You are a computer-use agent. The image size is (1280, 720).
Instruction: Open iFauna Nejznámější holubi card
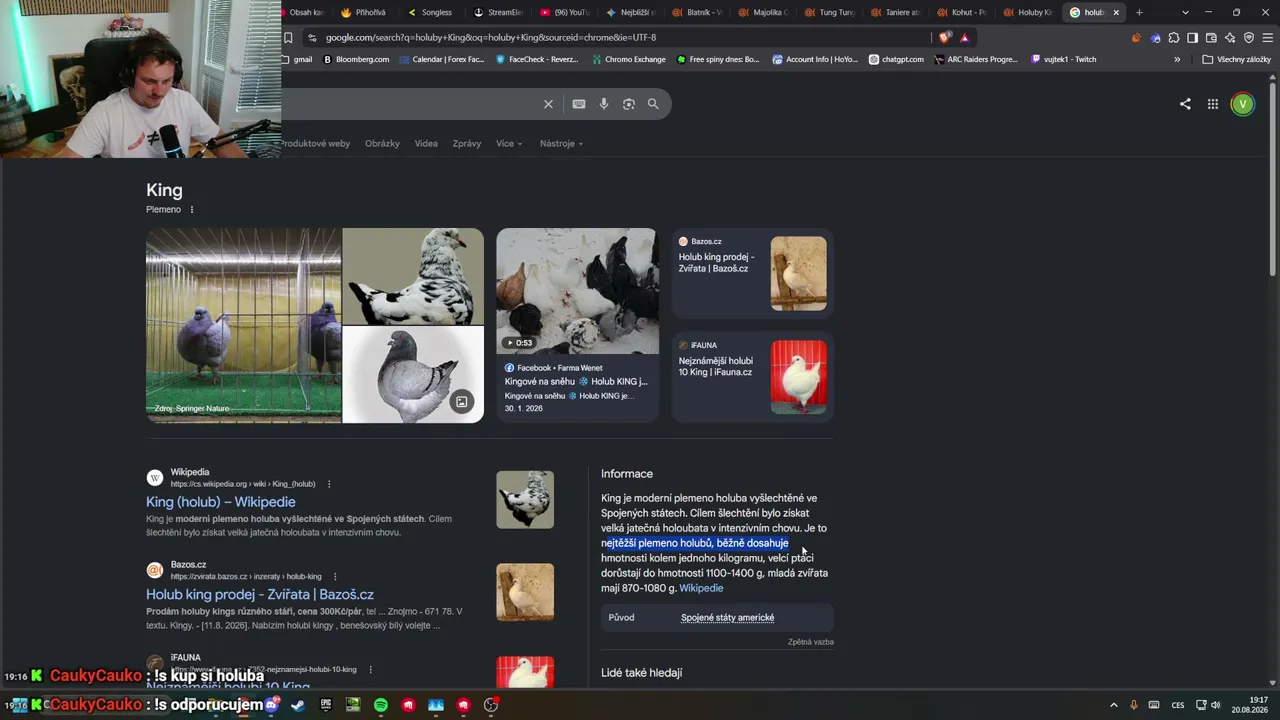click(x=752, y=377)
